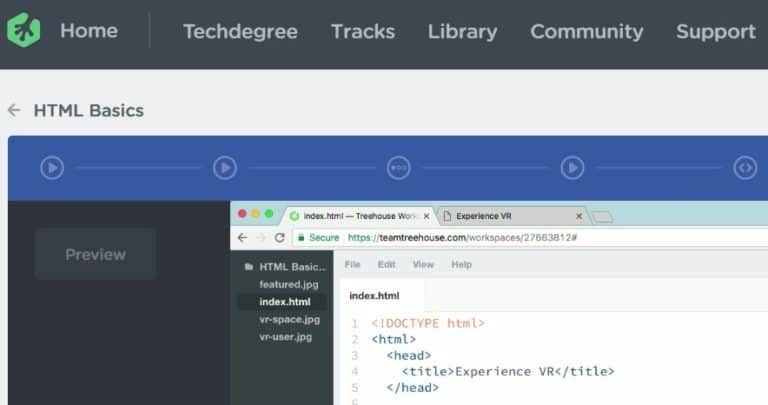Image resolution: width=768 pixels, height=405 pixels.
Task: Click the green maximize window button
Action: tap(269, 214)
